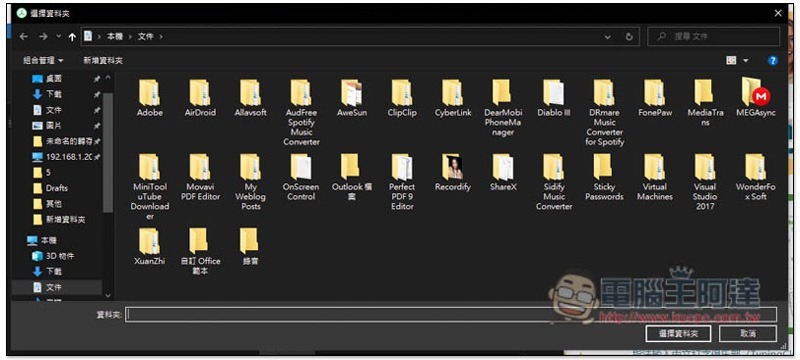Viewport: 800px width, 360px height.
Task: Select the Outlook files folder
Action: 352,177
